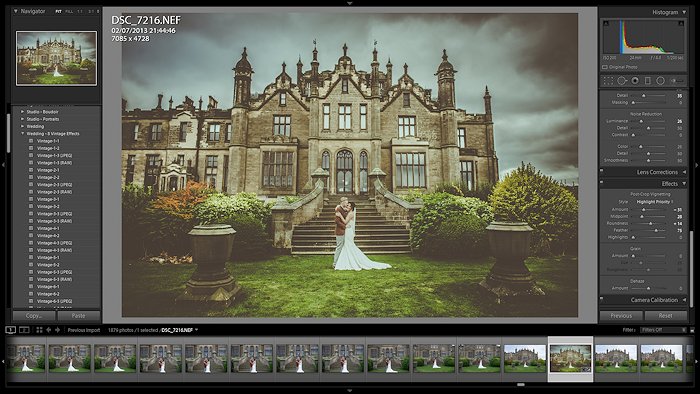Viewport: 700px width, 394px height.
Task: Select the Crop Overlay tool
Action: click(608, 81)
